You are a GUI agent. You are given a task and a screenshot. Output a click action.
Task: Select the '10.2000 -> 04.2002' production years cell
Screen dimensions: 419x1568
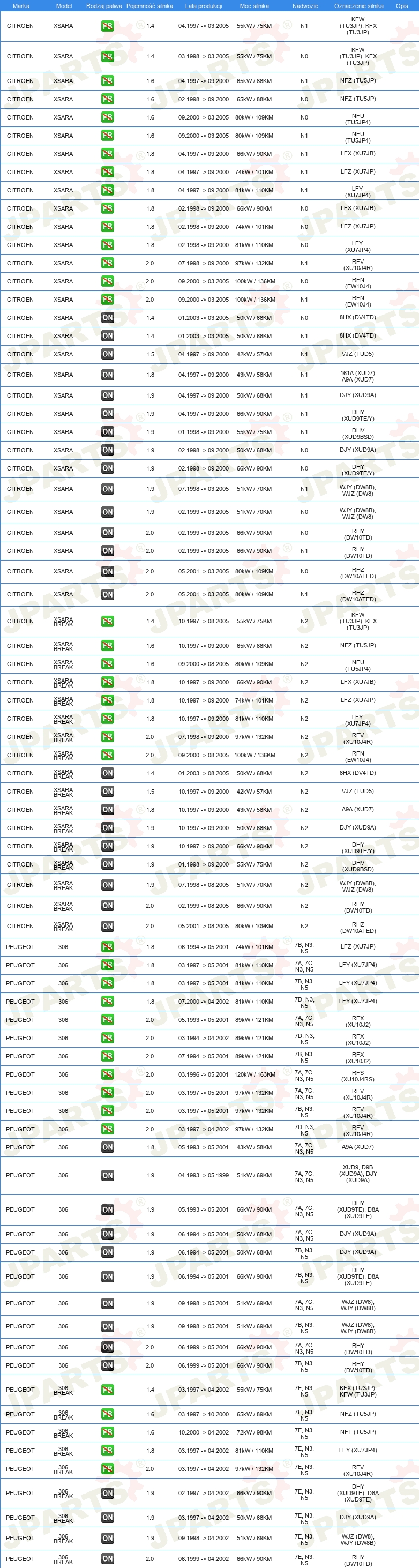204,1433
